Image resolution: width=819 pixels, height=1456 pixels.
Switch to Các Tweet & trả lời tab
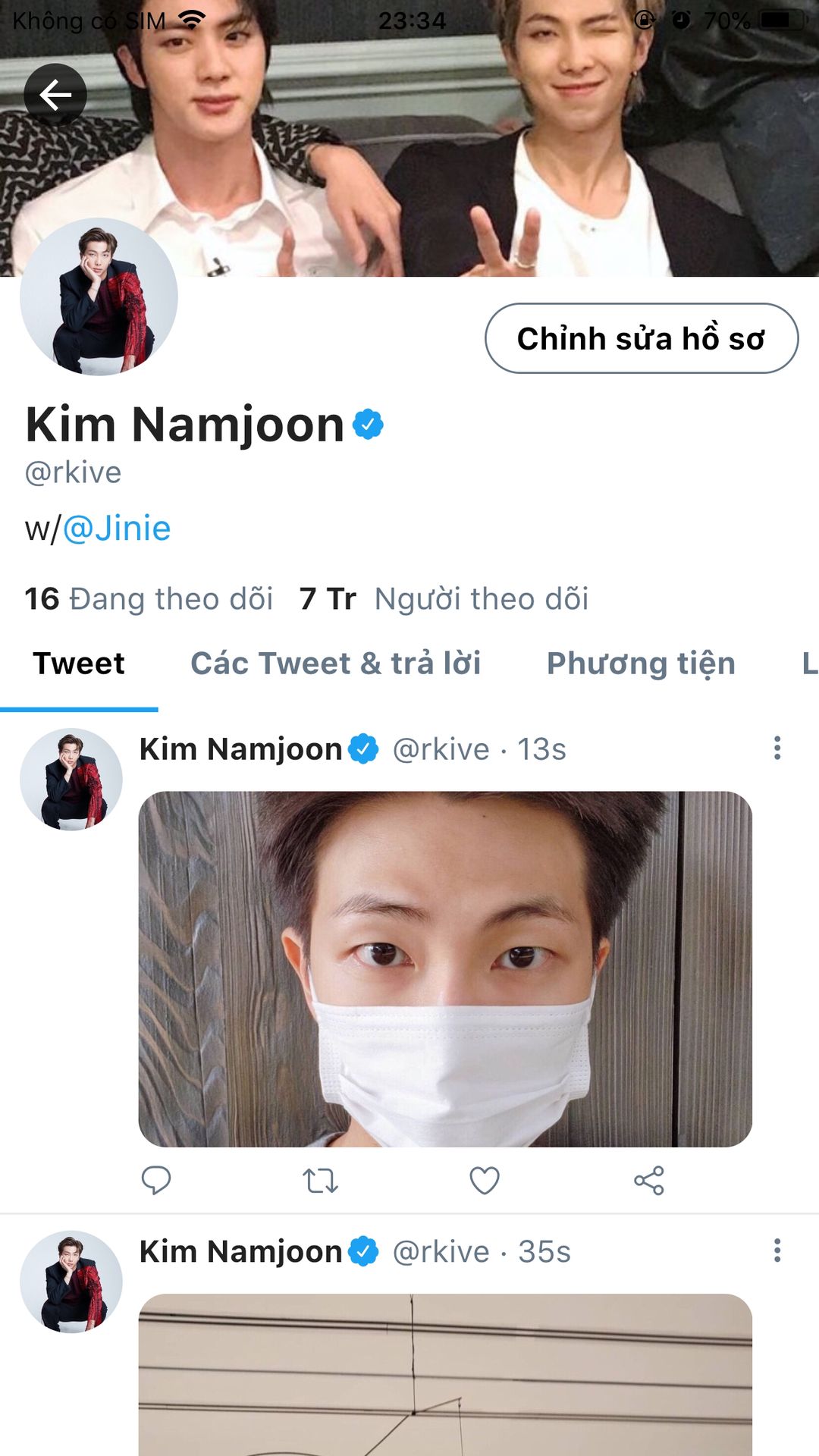point(335,664)
